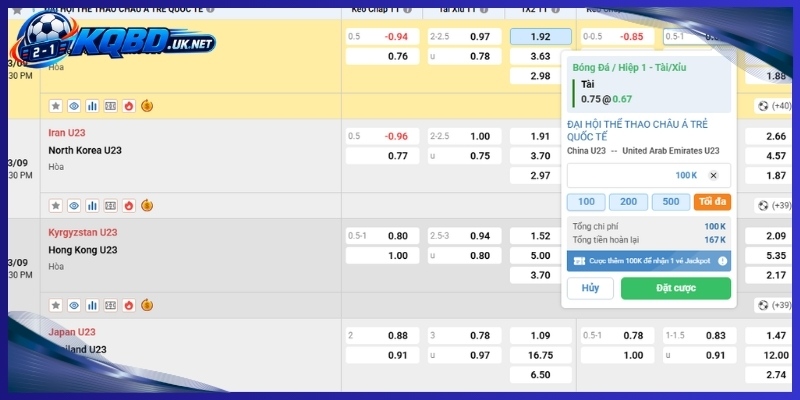800x400 pixels.
Task: Select the 6.50 draw odds in Japan row
Action: 541,374
